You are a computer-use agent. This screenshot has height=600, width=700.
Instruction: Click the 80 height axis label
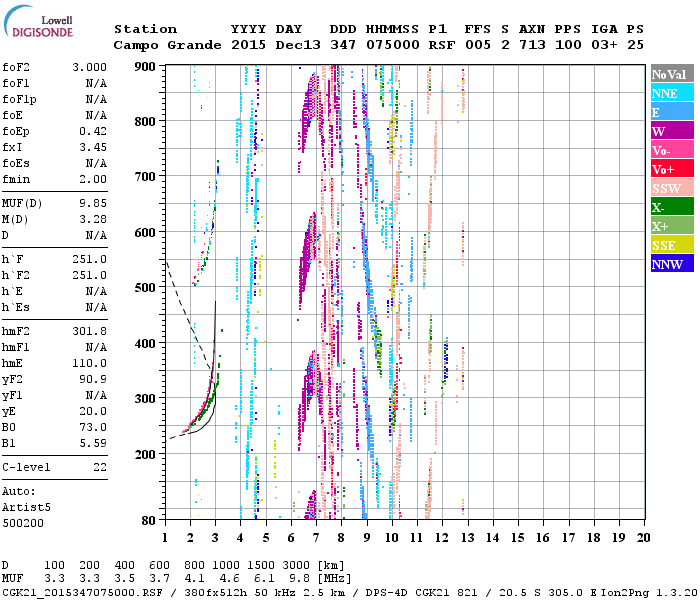149,521
